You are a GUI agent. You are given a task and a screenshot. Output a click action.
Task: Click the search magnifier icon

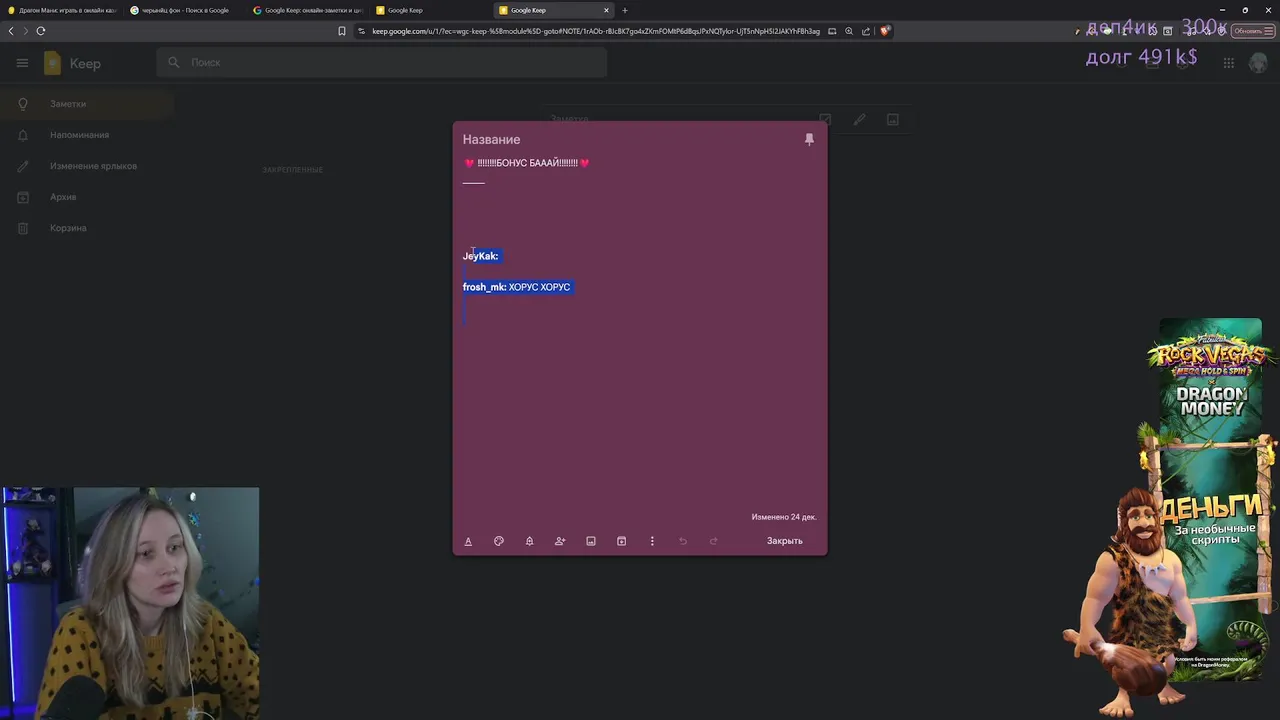(173, 62)
